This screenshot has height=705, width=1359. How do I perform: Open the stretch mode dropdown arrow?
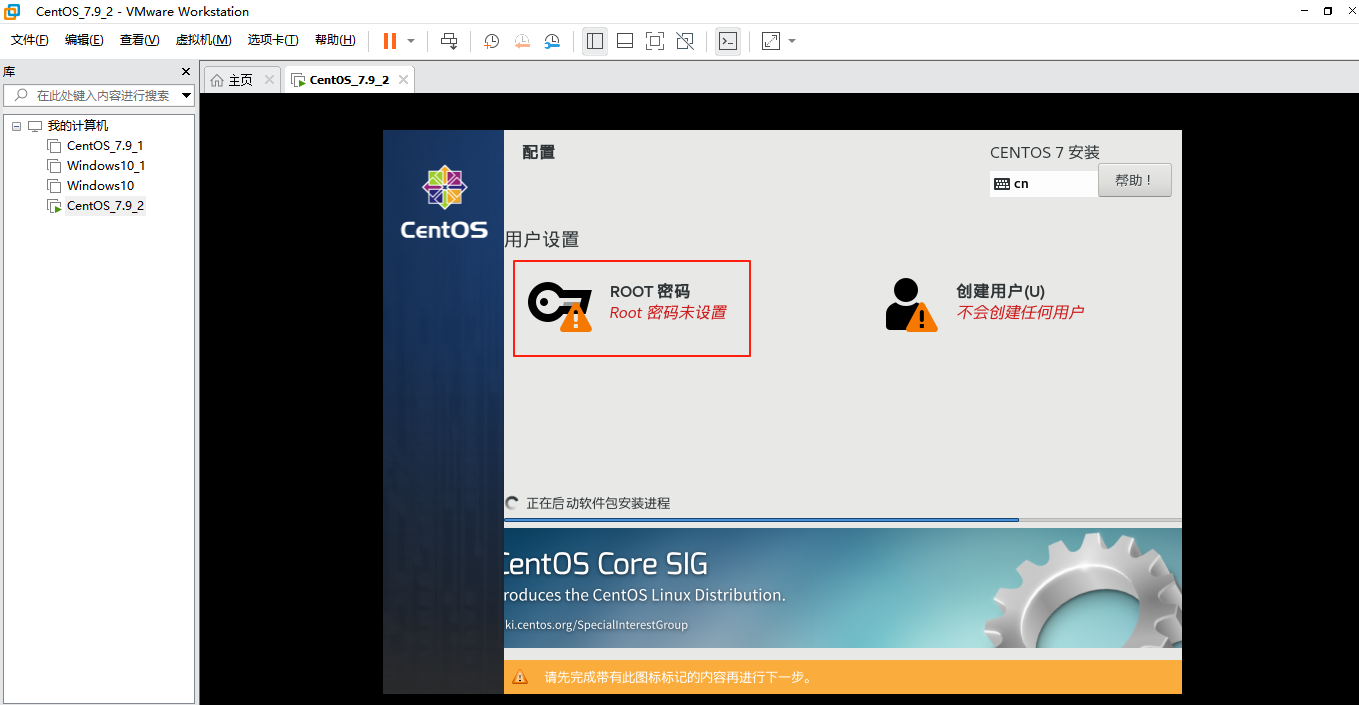tap(790, 41)
